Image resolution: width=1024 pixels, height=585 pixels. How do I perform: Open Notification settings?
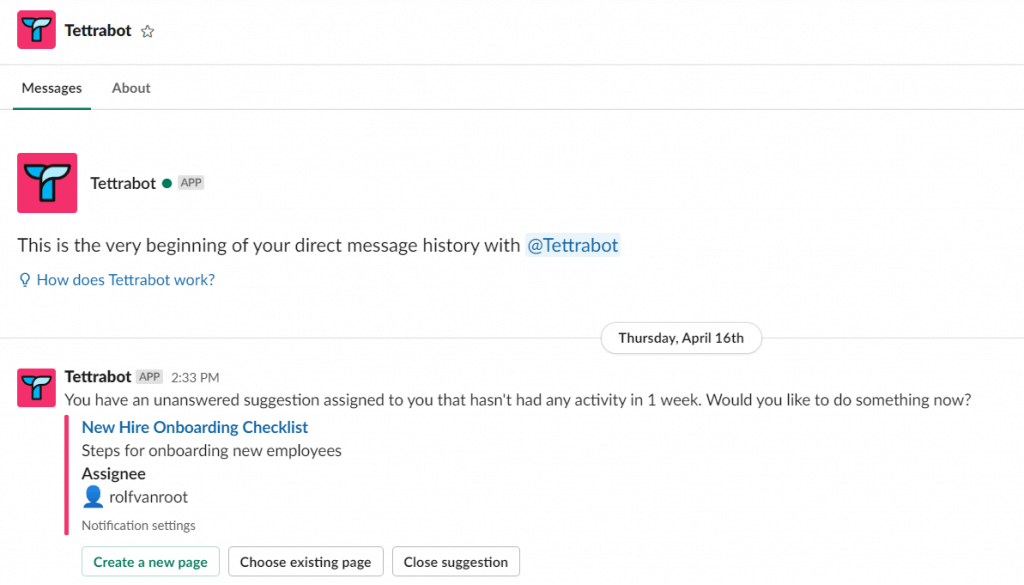coord(139,525)
